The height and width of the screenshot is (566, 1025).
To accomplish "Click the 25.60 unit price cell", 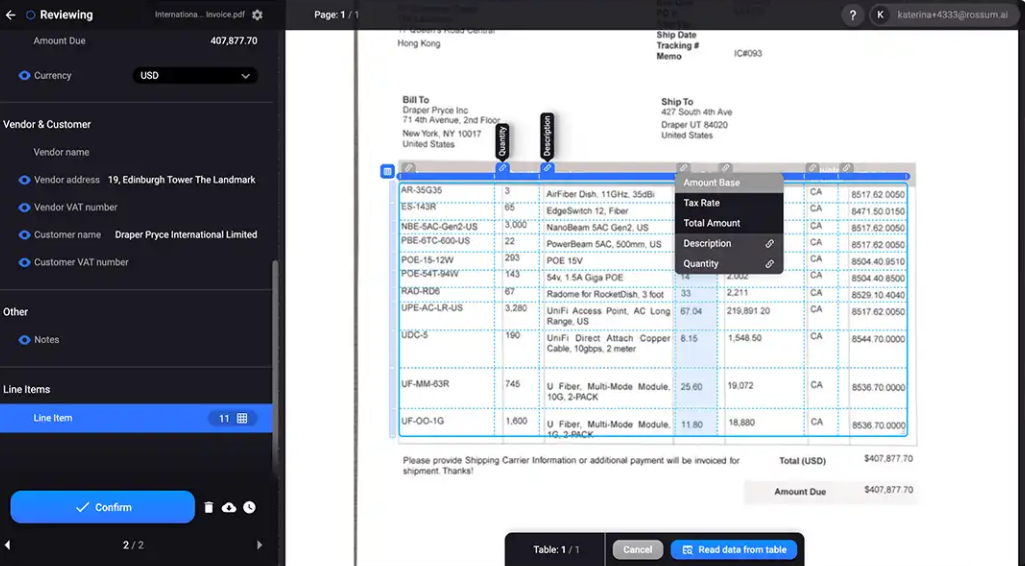I will click(x=691, y=387).
